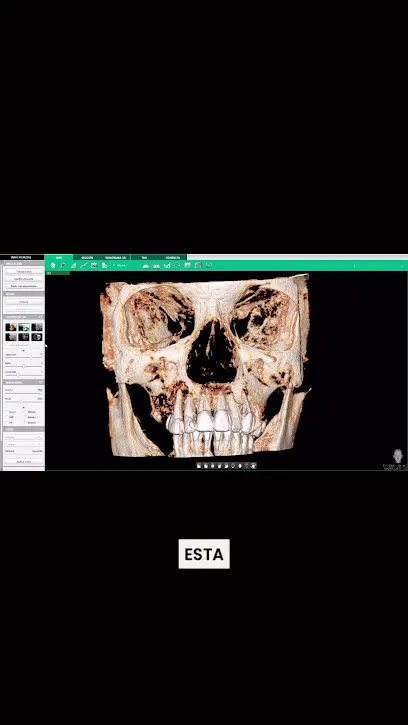Adjust the Nivel window level slider
The height and width of the screenshot is (725, 408).
click(x=24, y=402)
